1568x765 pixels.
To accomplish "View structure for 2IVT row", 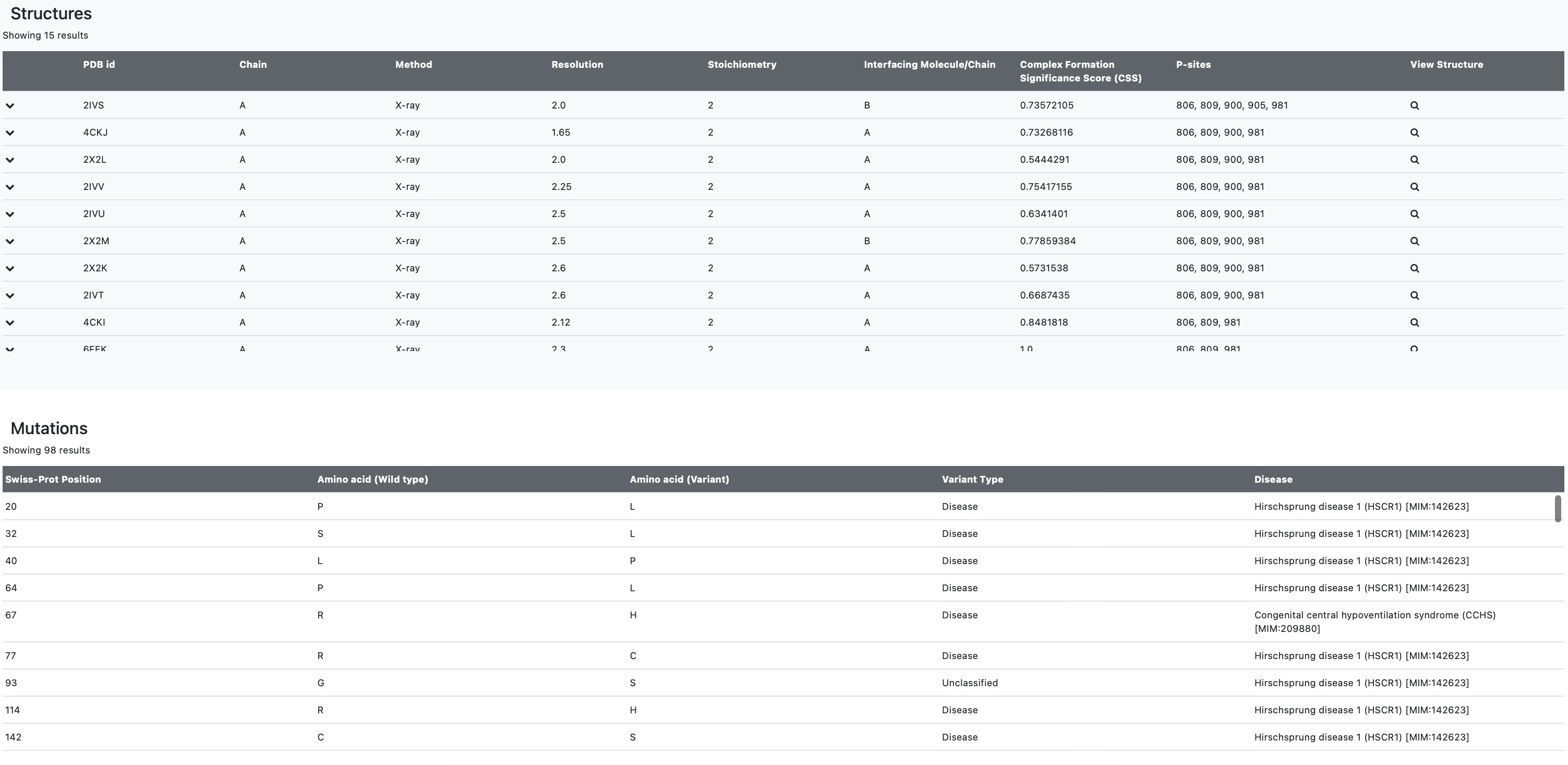I will coord(1414,295).
